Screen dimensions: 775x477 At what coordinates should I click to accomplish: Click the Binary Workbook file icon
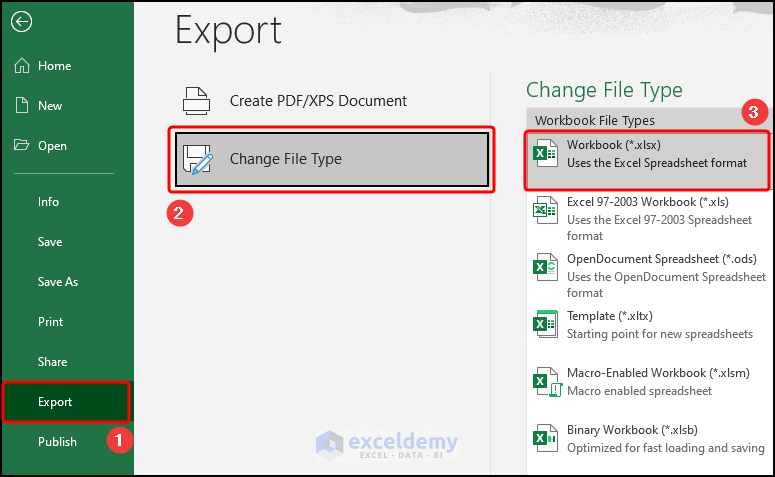click(x=545, y=439)
